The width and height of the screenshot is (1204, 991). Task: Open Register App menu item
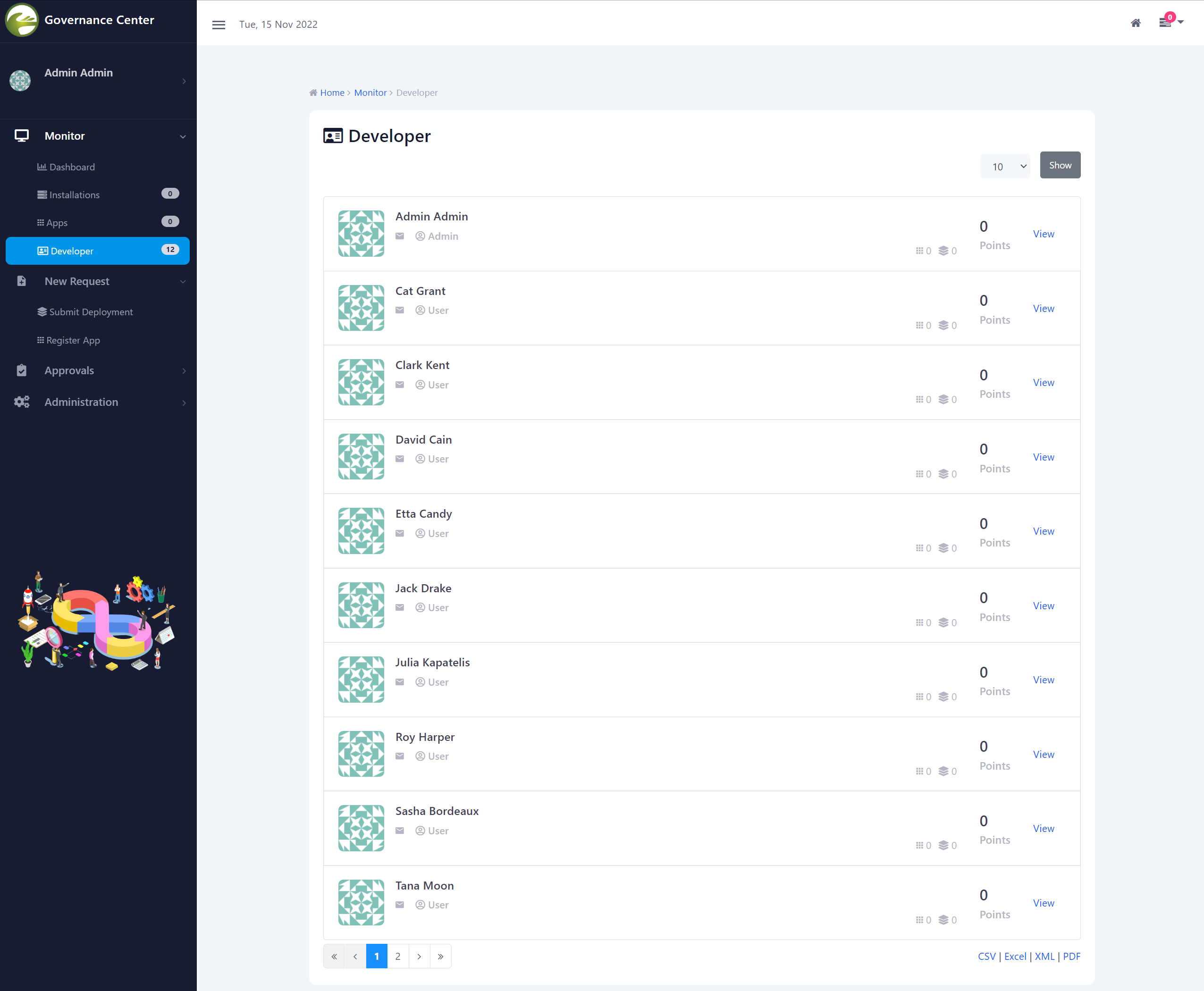tap(73, 340)
